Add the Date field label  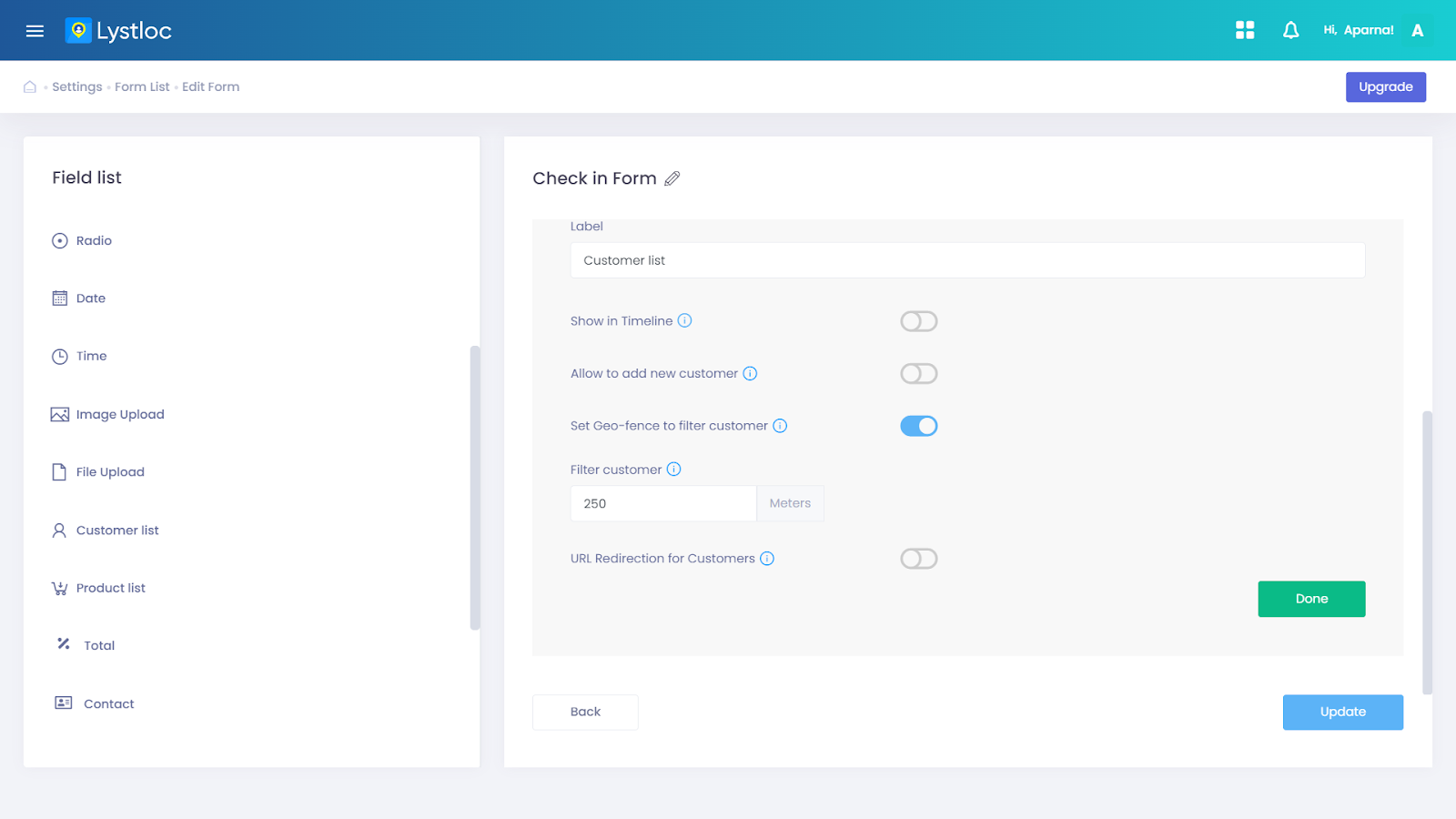[x=91, y=298]
